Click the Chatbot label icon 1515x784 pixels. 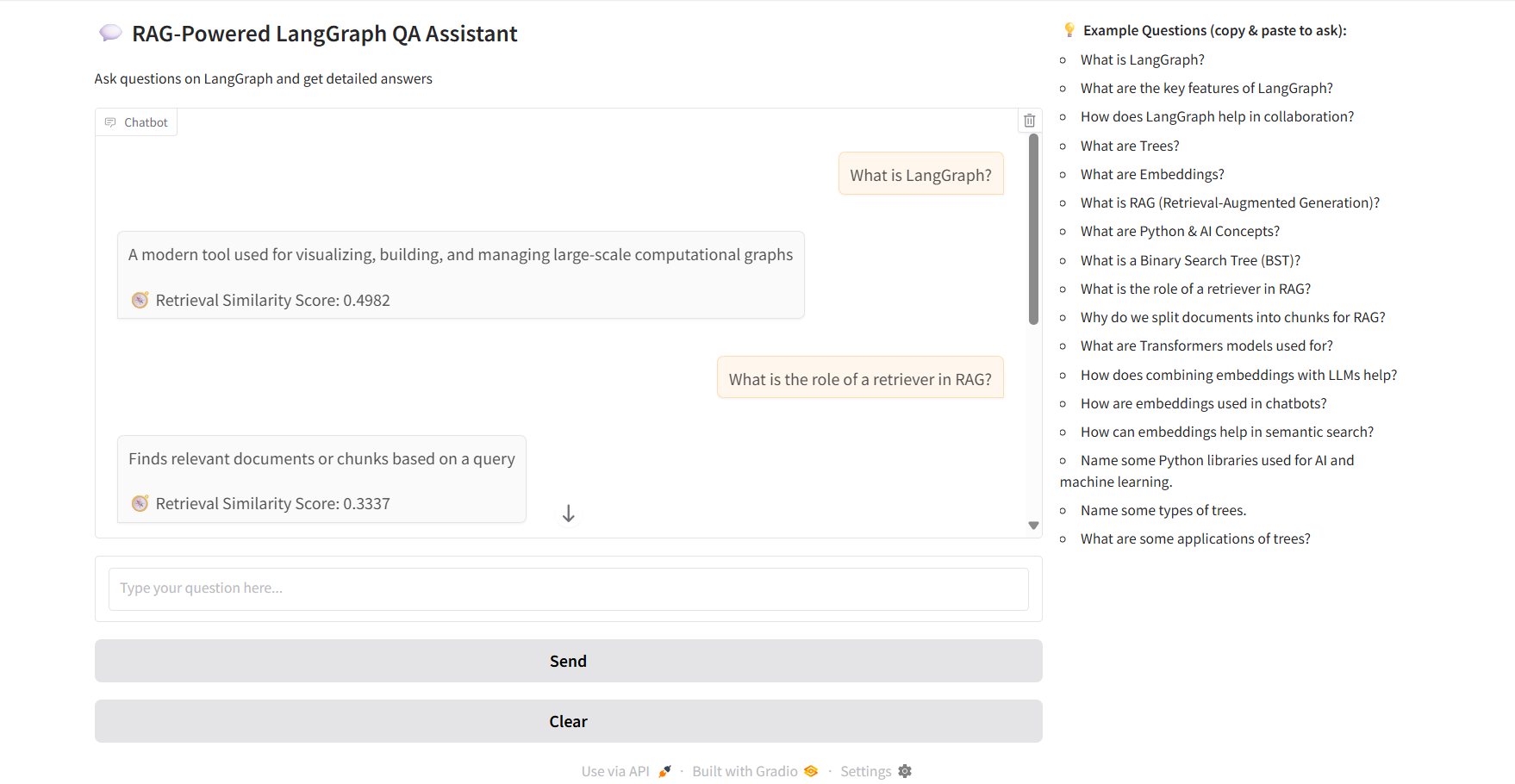point(110,122)
